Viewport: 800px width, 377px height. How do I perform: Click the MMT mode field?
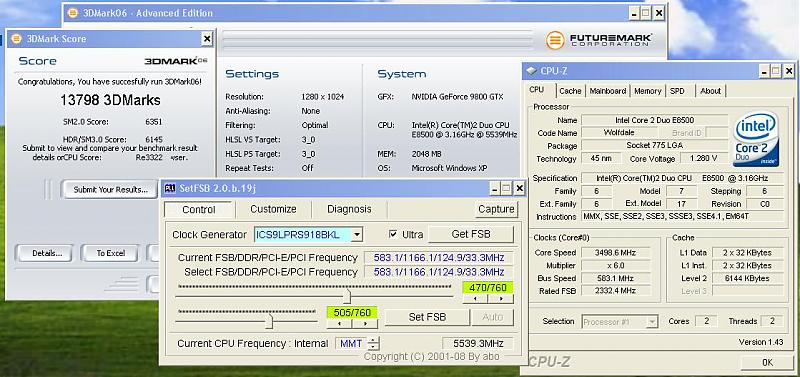351,343
